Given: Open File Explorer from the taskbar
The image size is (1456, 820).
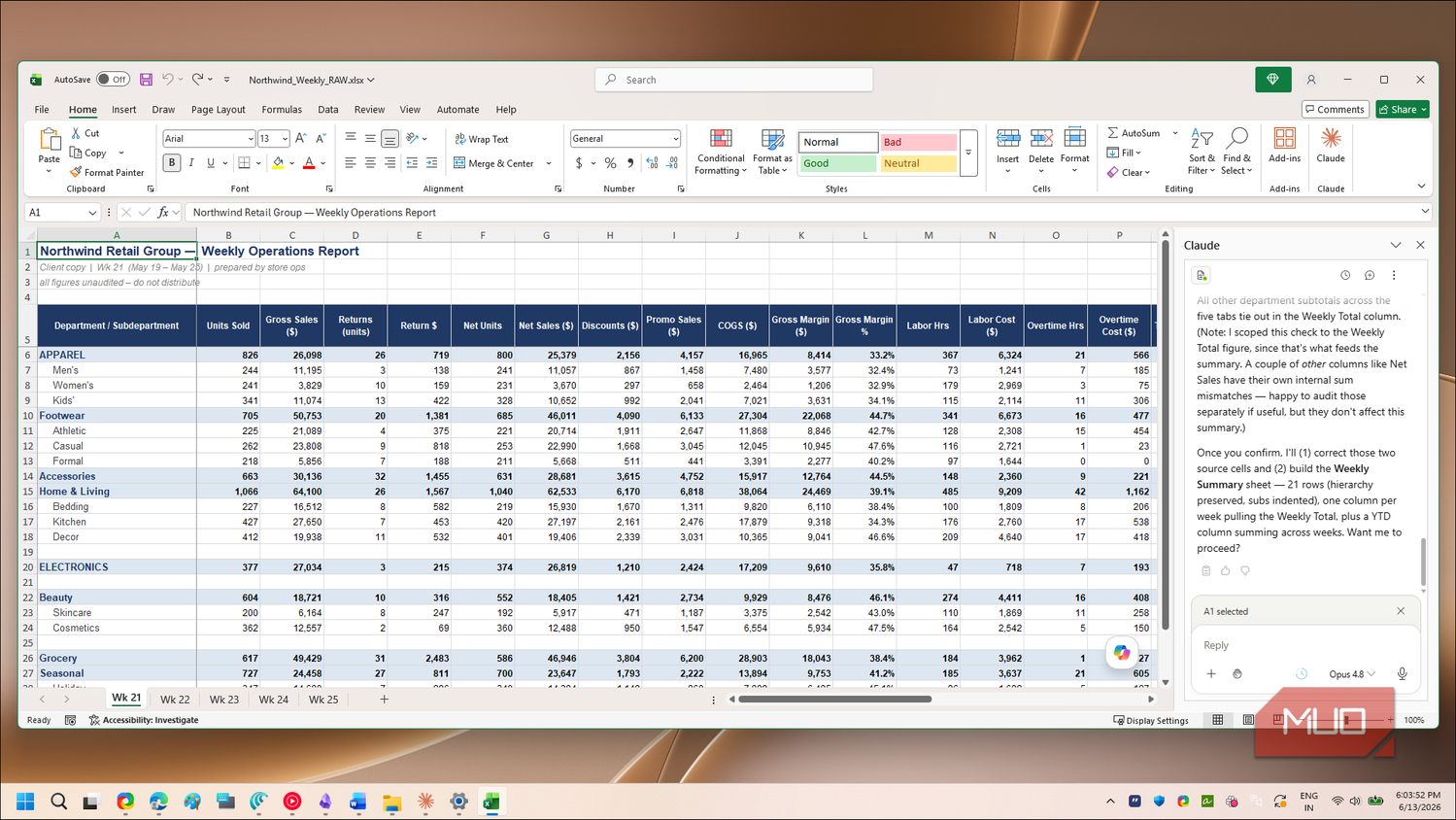Looking at the screenshot, I should click(391, 801).
